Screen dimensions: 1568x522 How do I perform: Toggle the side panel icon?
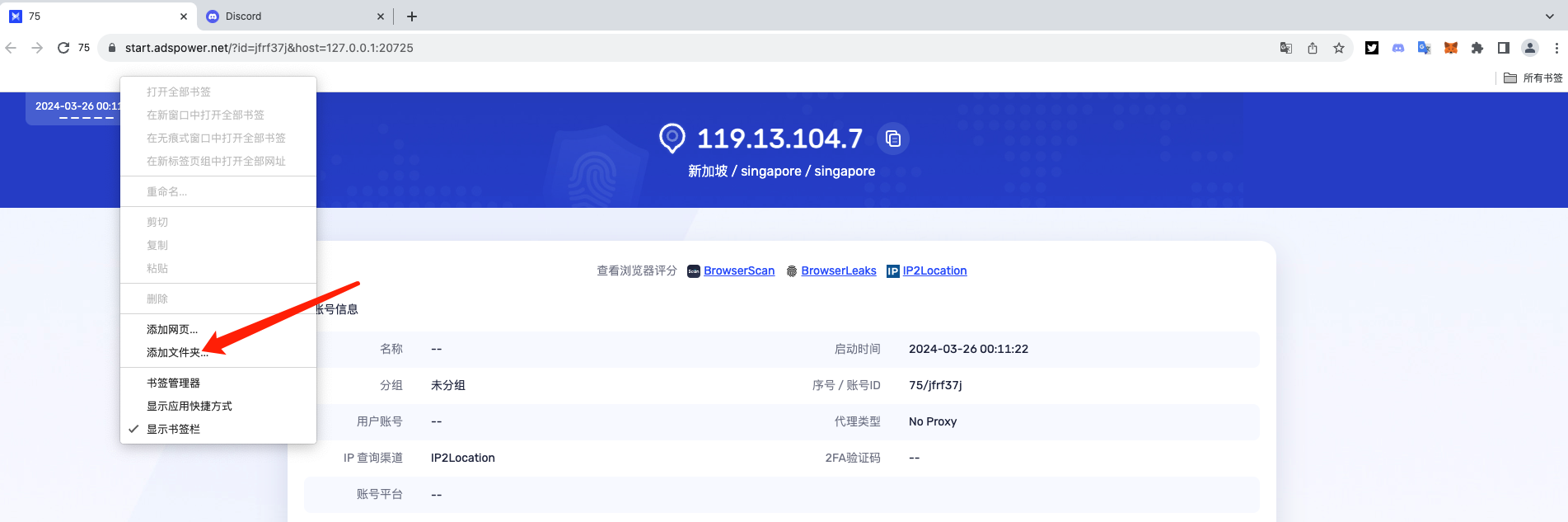pyautogui.click(x=1504, y=48)
